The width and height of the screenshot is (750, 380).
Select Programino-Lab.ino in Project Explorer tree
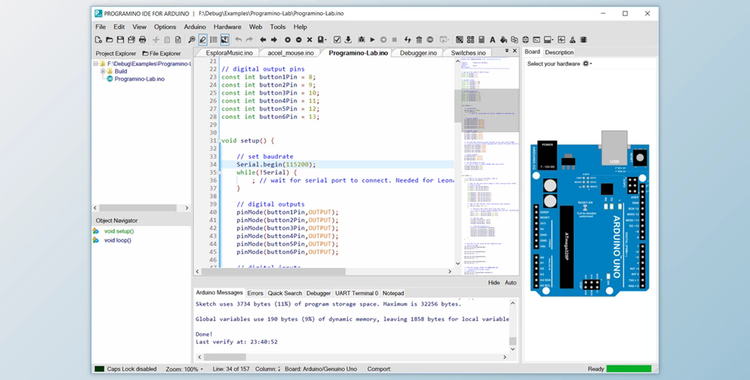point(139,79)
